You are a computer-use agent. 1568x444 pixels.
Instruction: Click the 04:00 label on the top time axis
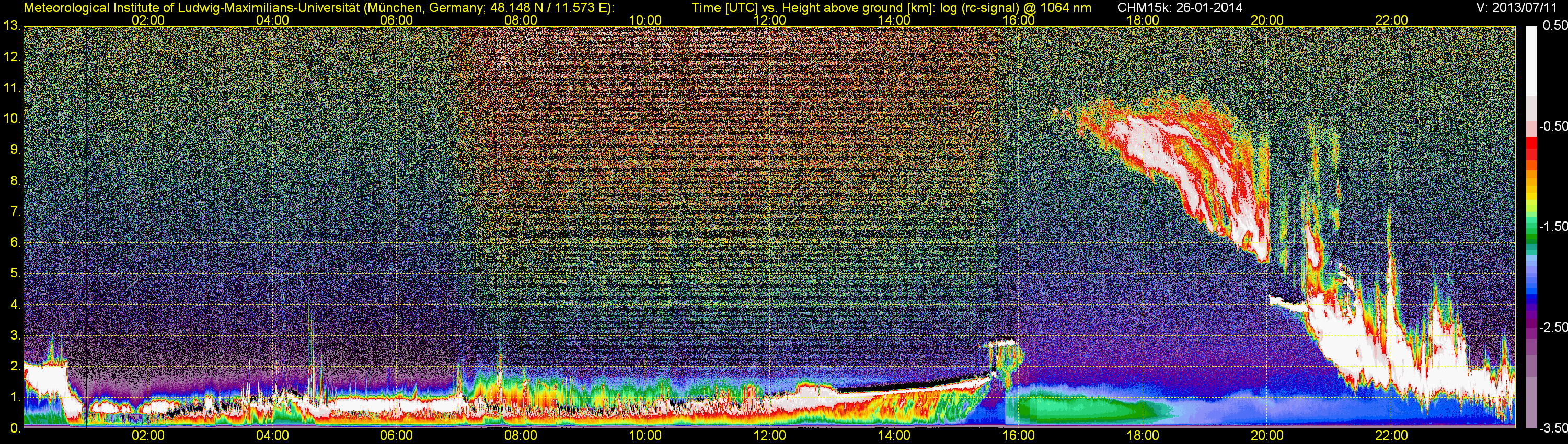click(272, 20)
